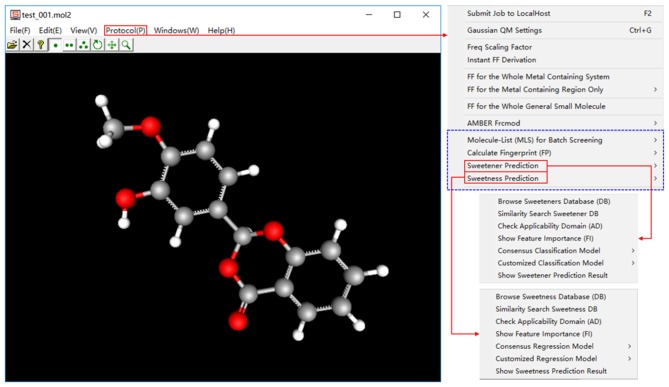Click the black X toolbar icon
Image resolution: width=669 pixels, height=387 pixels.
coord(26,45)
